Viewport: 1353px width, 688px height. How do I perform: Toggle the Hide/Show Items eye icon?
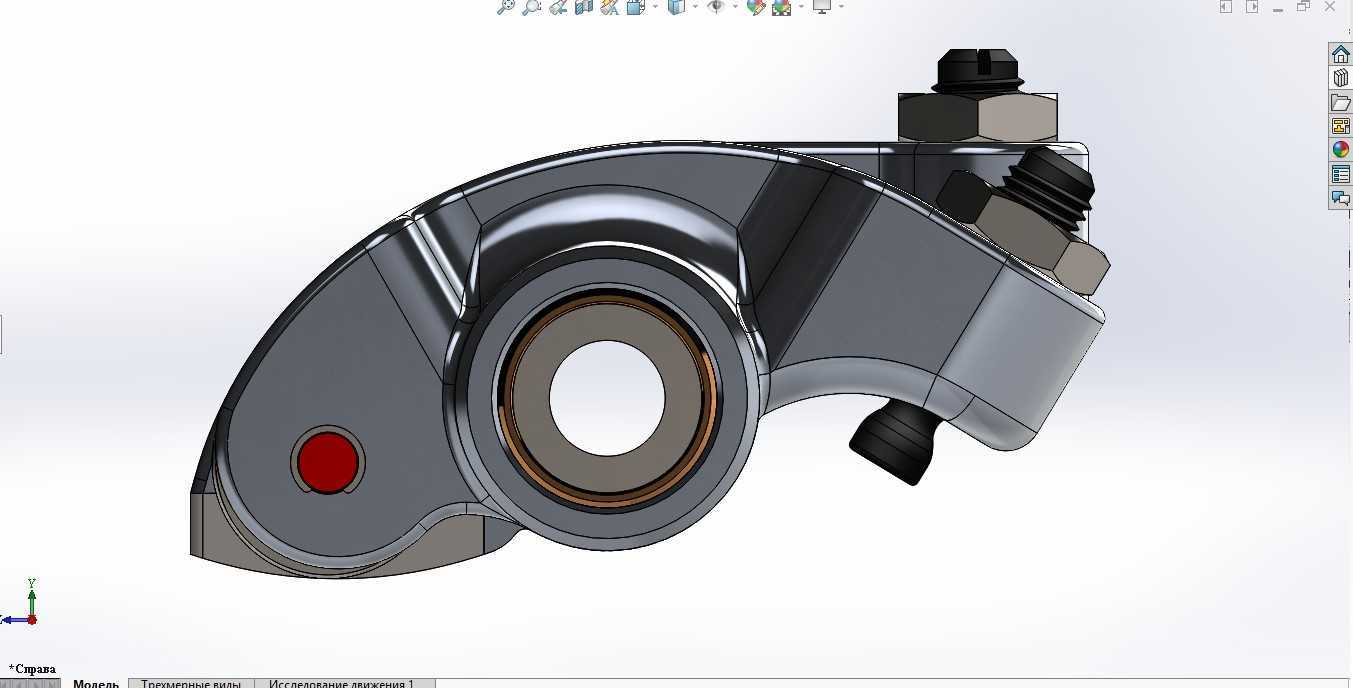[x=716, y=6]
